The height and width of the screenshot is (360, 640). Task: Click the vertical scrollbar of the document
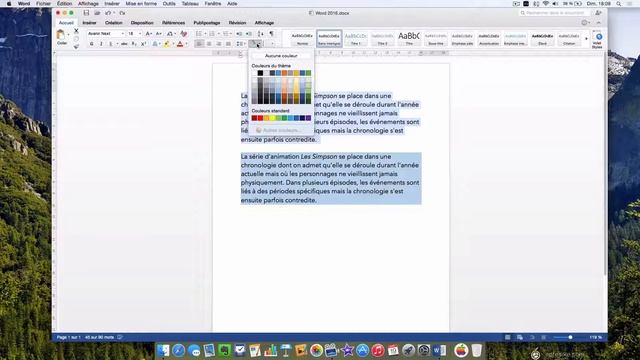tap(605, 163)
